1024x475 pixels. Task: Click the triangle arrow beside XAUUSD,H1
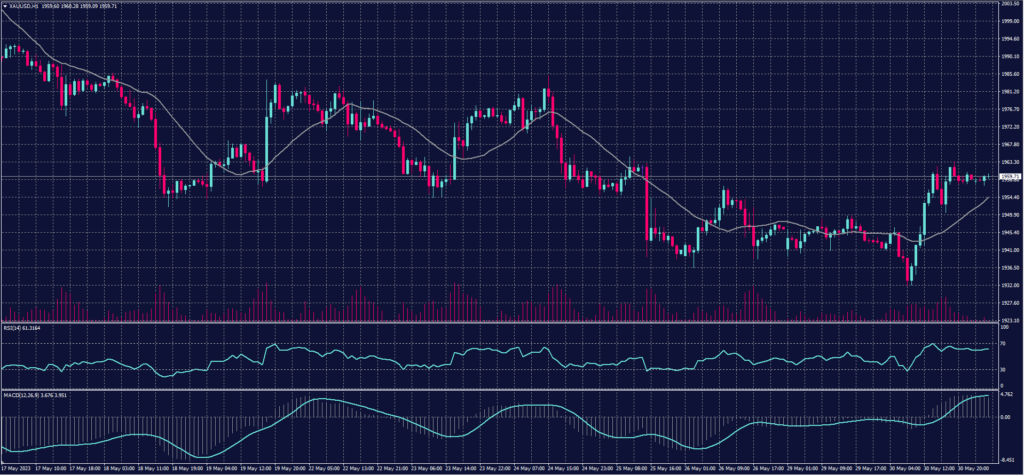pyautogui.click(x=4, y=5)
